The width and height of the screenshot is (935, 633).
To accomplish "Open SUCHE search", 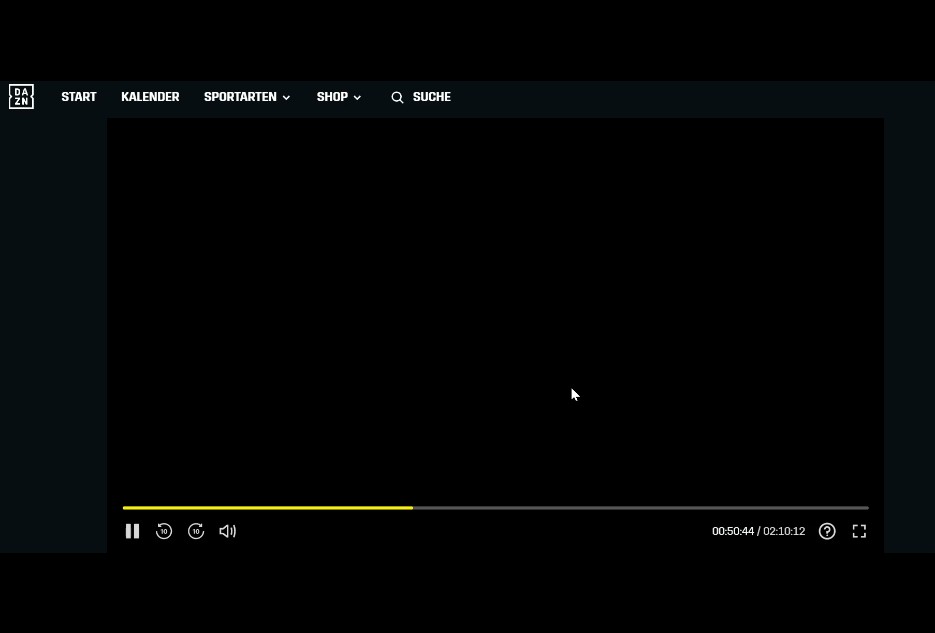I will tap(432, 97).
